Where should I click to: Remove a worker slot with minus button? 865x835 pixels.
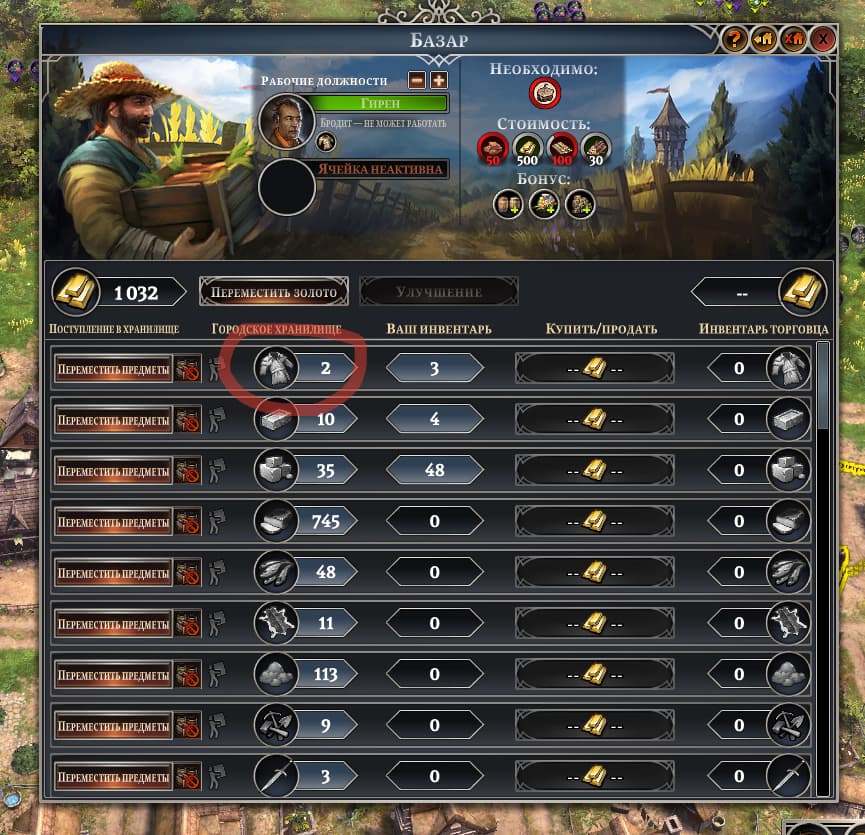pyautogui.click(x=417, y=81)
